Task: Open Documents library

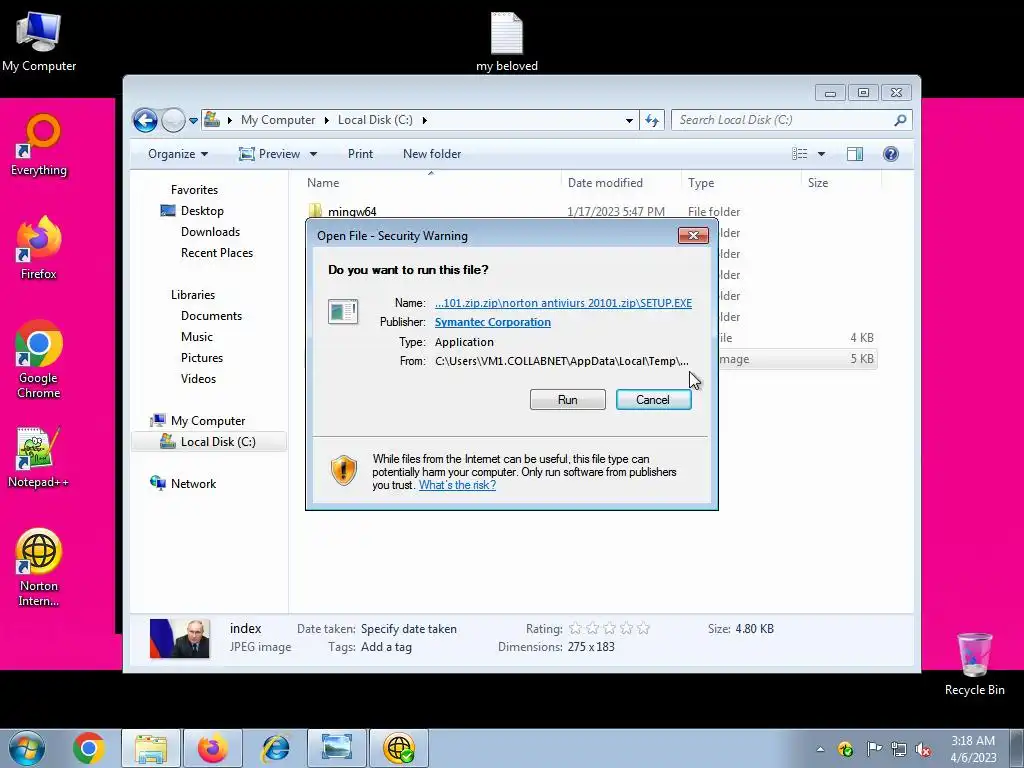Action: click(x=212, y=316)
